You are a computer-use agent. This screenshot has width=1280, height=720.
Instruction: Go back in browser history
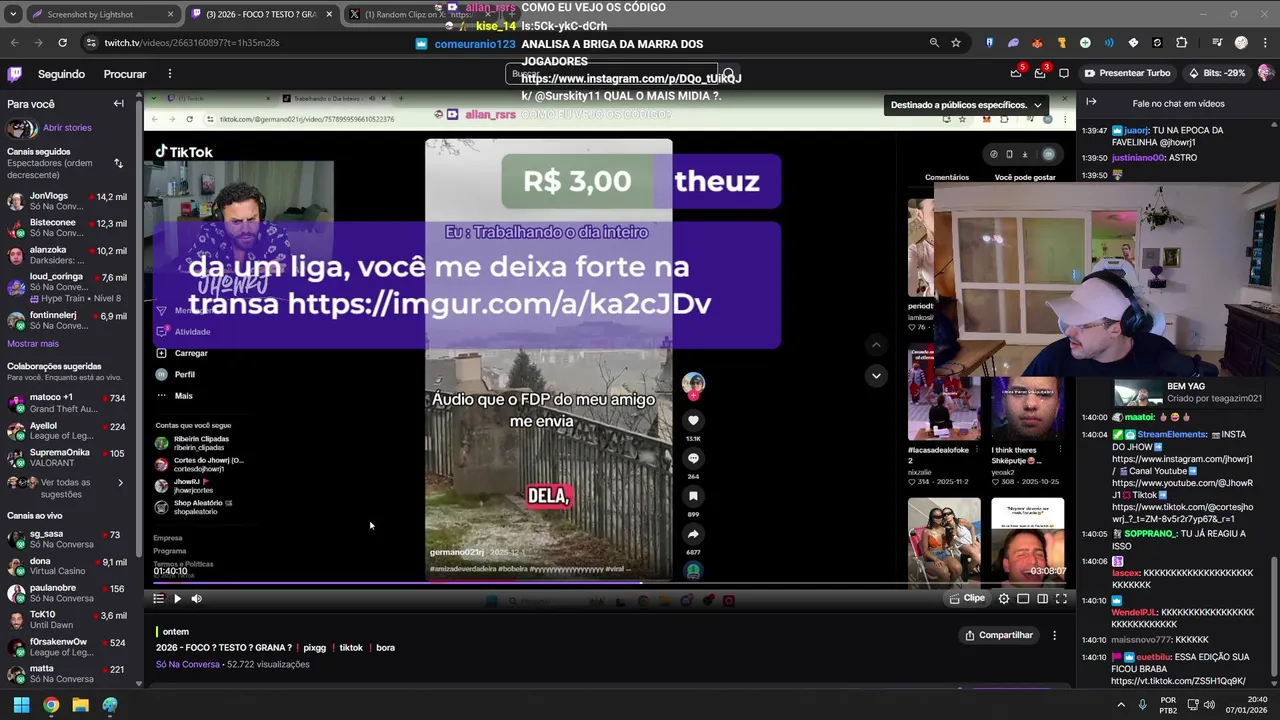15,43
